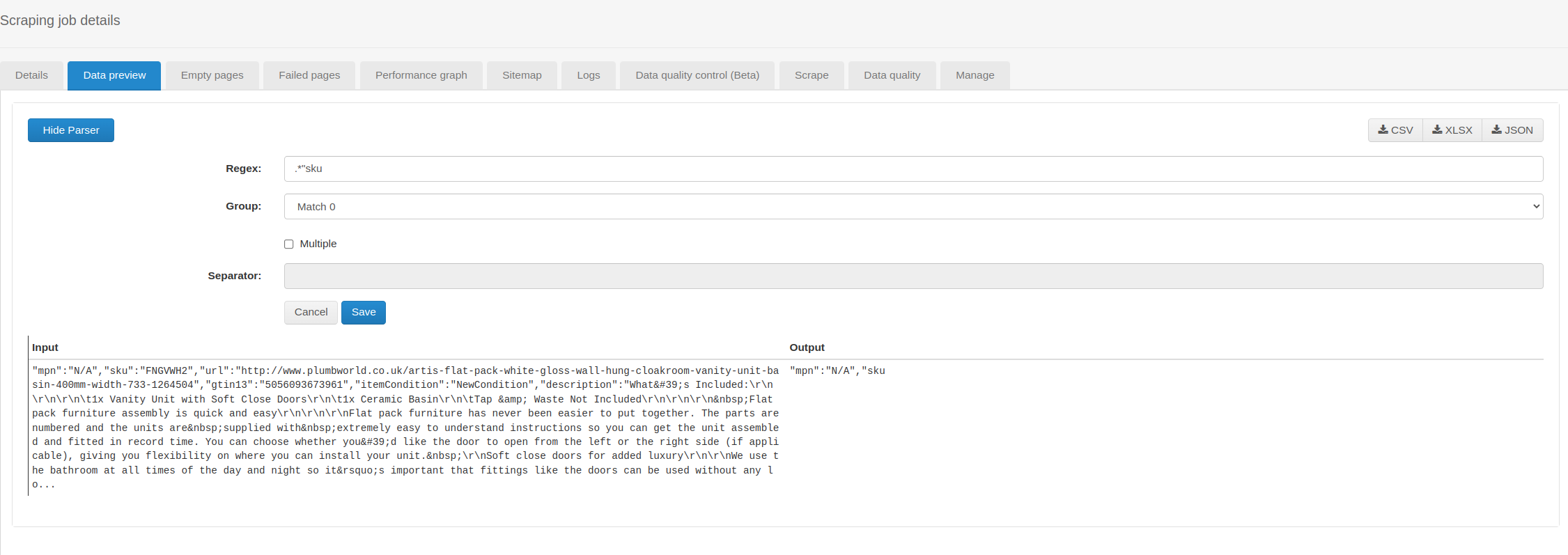Select the Data preview tab
The image size is (1568, 555).
tap(114, 75)
